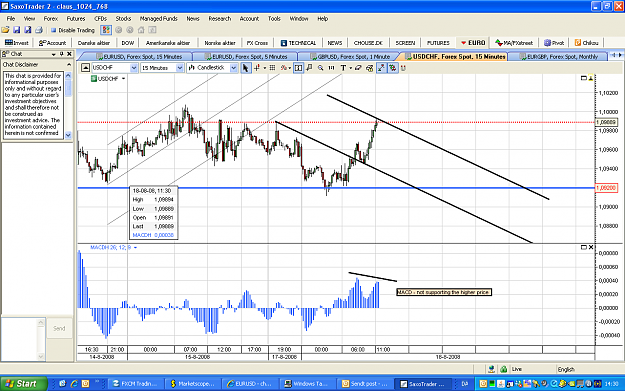Click the MACD annotation label on chart

click(x=444, y=292)
